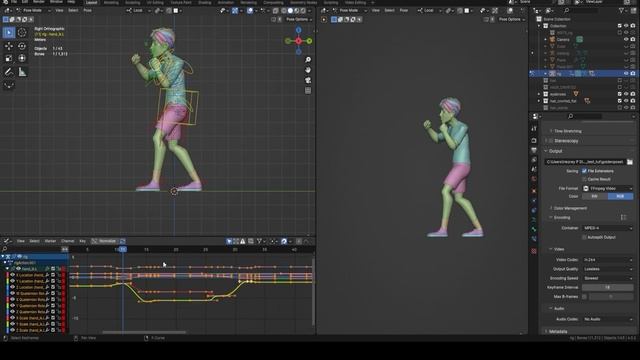
Task: Hide the selected rig via eye icon
Action: (626, 73)
